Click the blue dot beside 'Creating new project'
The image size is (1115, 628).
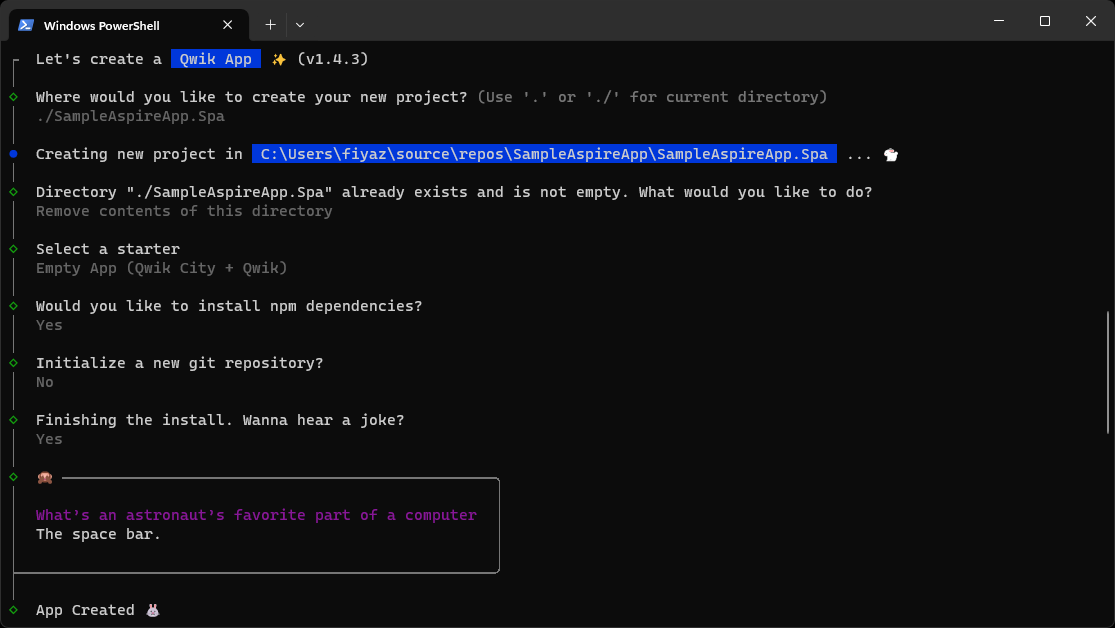coord(14,154)
